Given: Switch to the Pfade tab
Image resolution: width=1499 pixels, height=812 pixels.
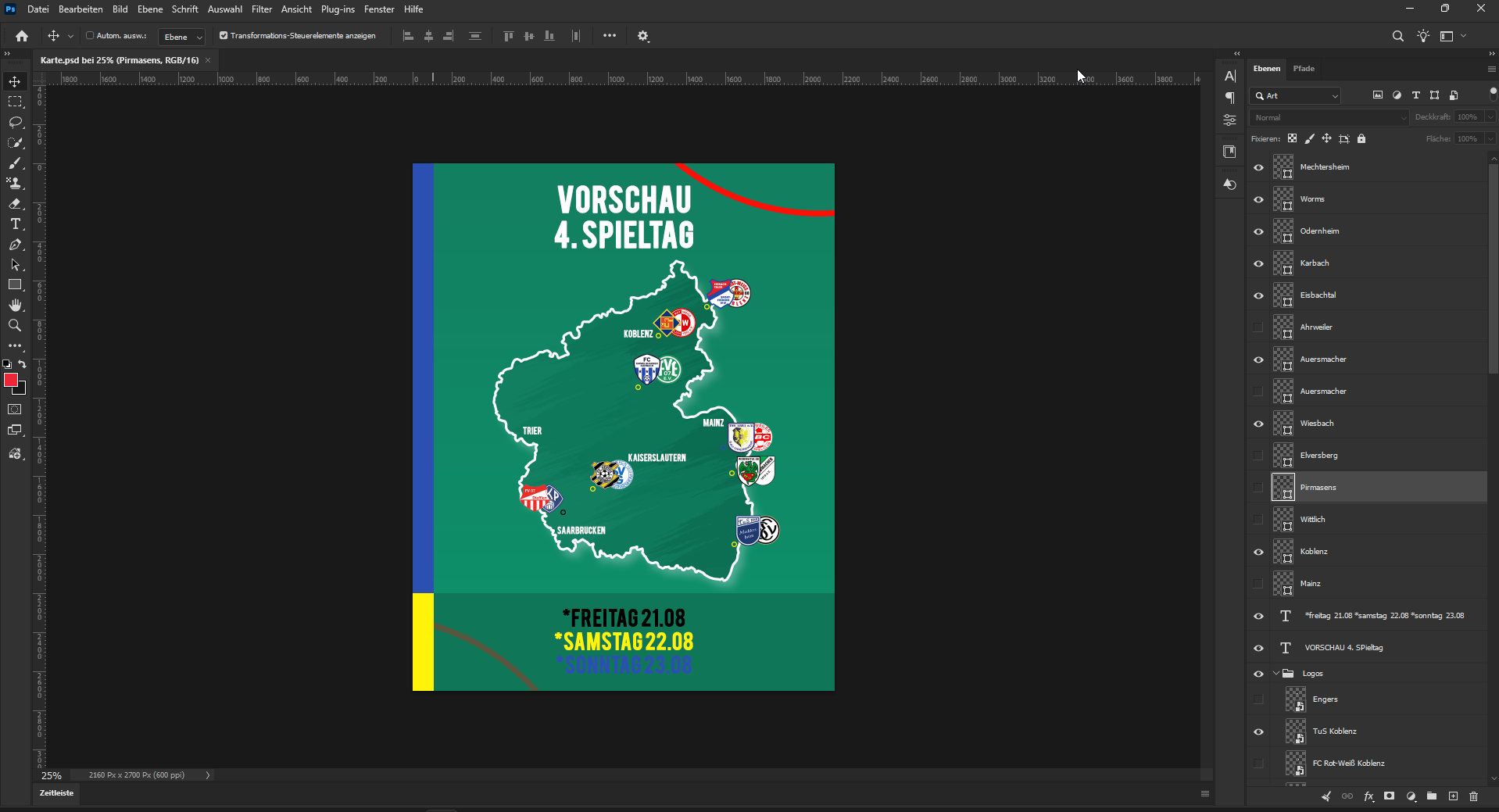Looking at the screenshot, I should pyautogui.click(x=1304, y=69).
